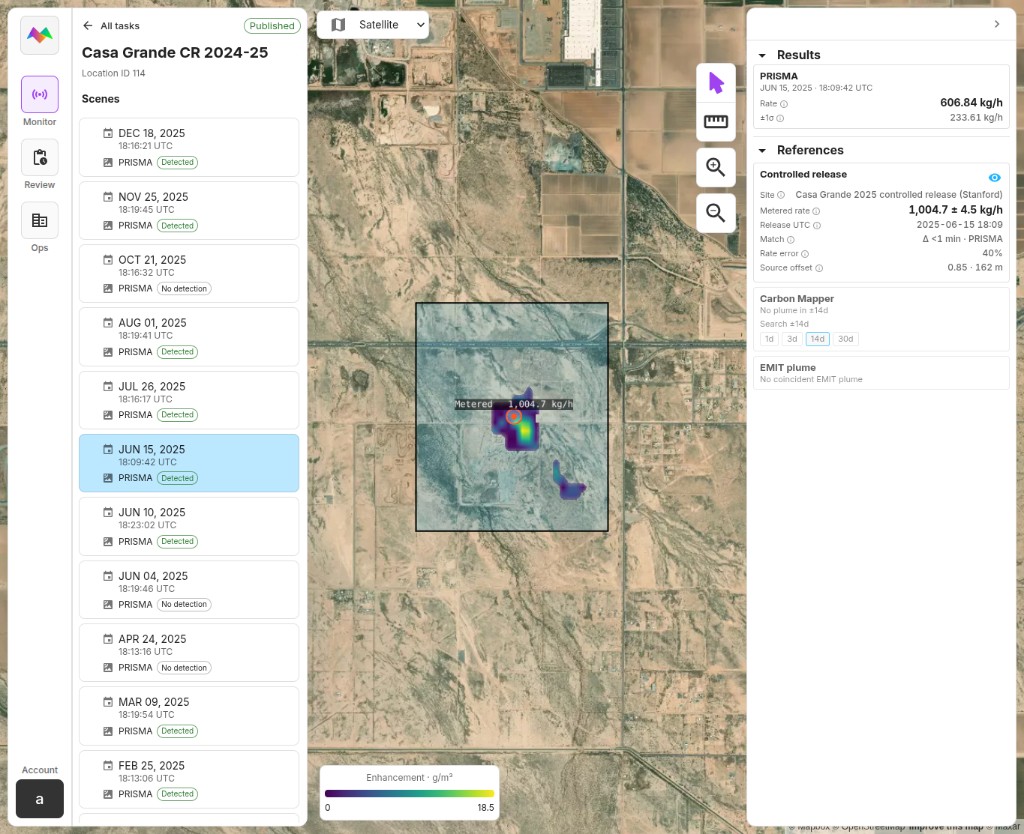Set Carbon Mapper search to 3d
1024x834 pixels.
tap(792, 339)
